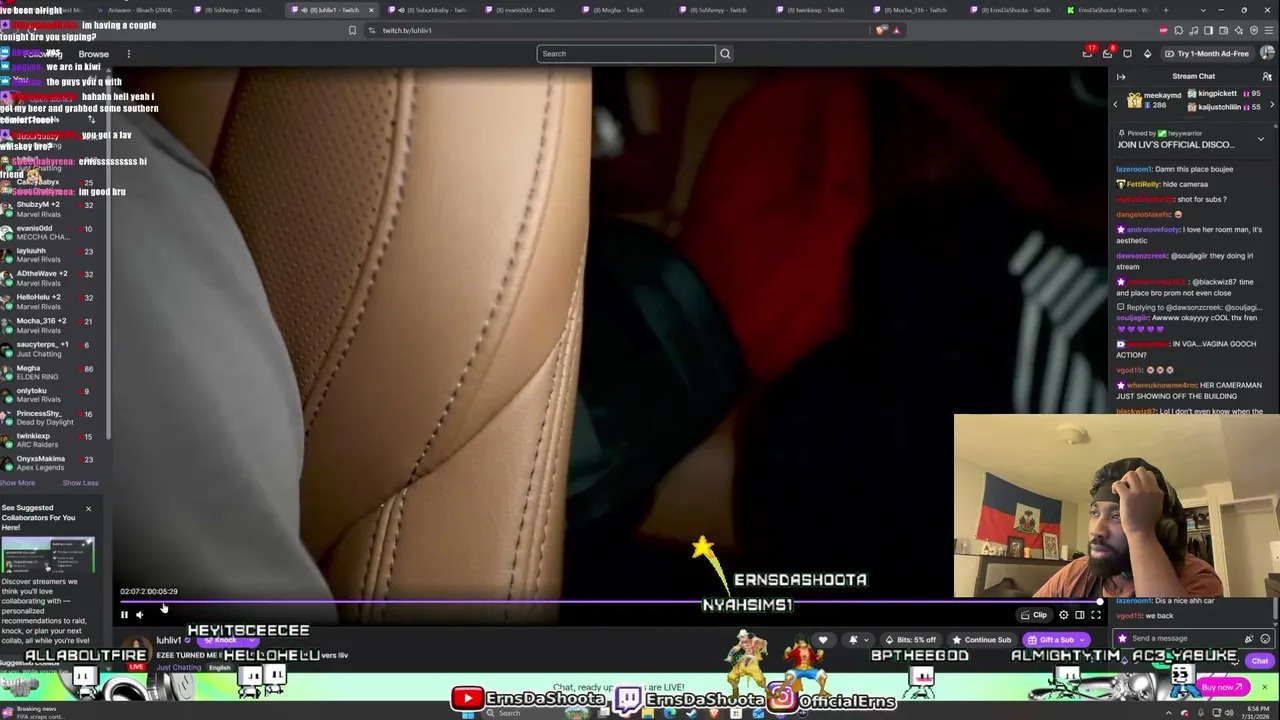Open HelloHelu channel in sidebar
Screen dimensions: 1280x720
coord(50,301)
